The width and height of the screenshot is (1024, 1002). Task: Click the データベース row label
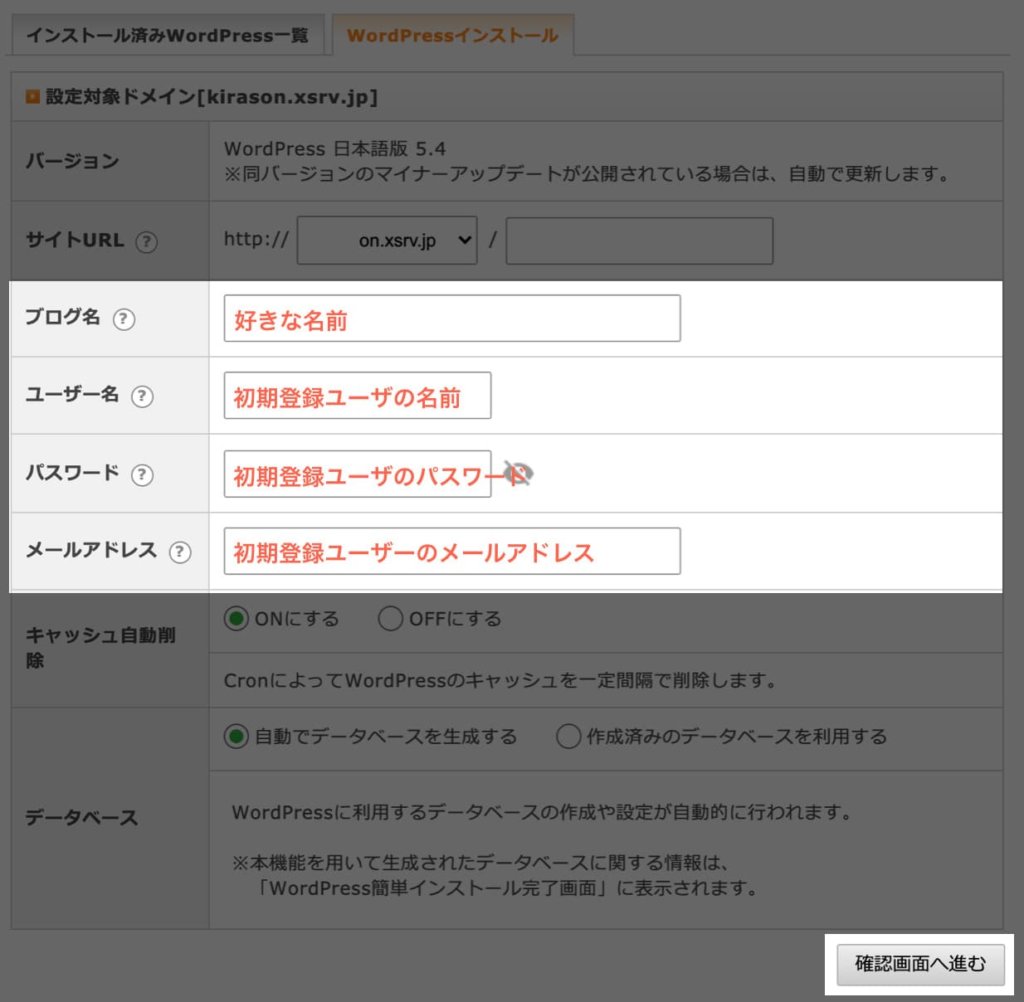point(82,817)
